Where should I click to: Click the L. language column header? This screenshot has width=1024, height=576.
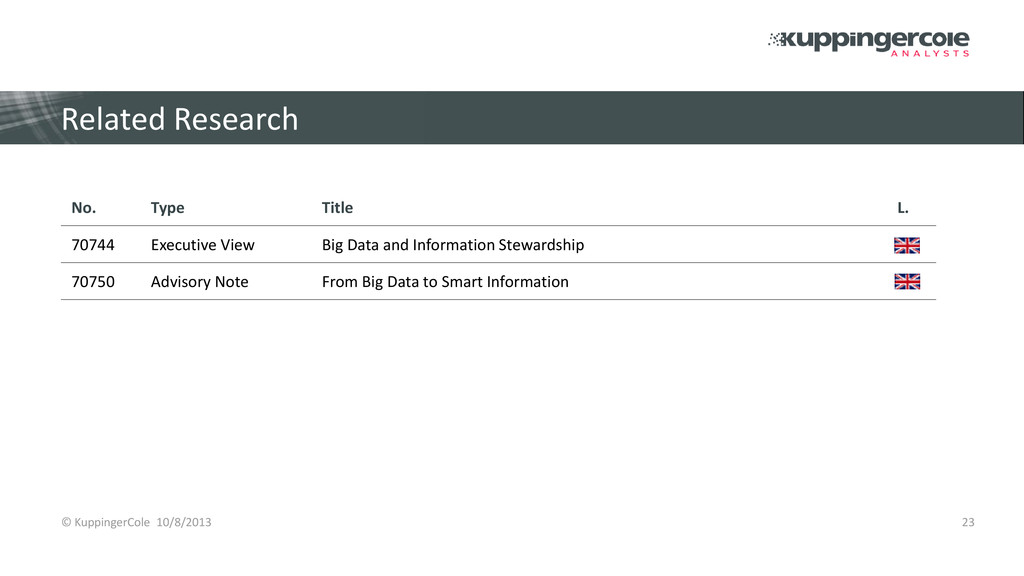pos(903,208)
